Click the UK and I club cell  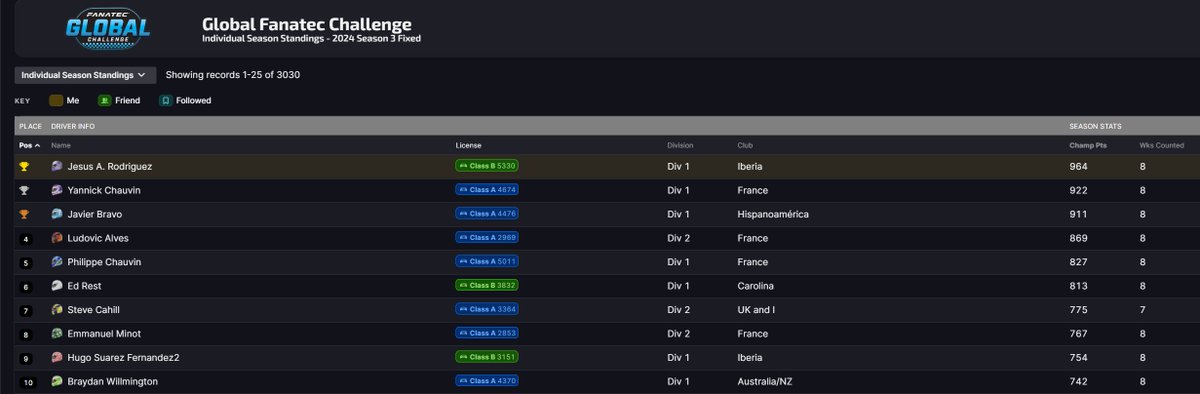click(x=757, y=310)
